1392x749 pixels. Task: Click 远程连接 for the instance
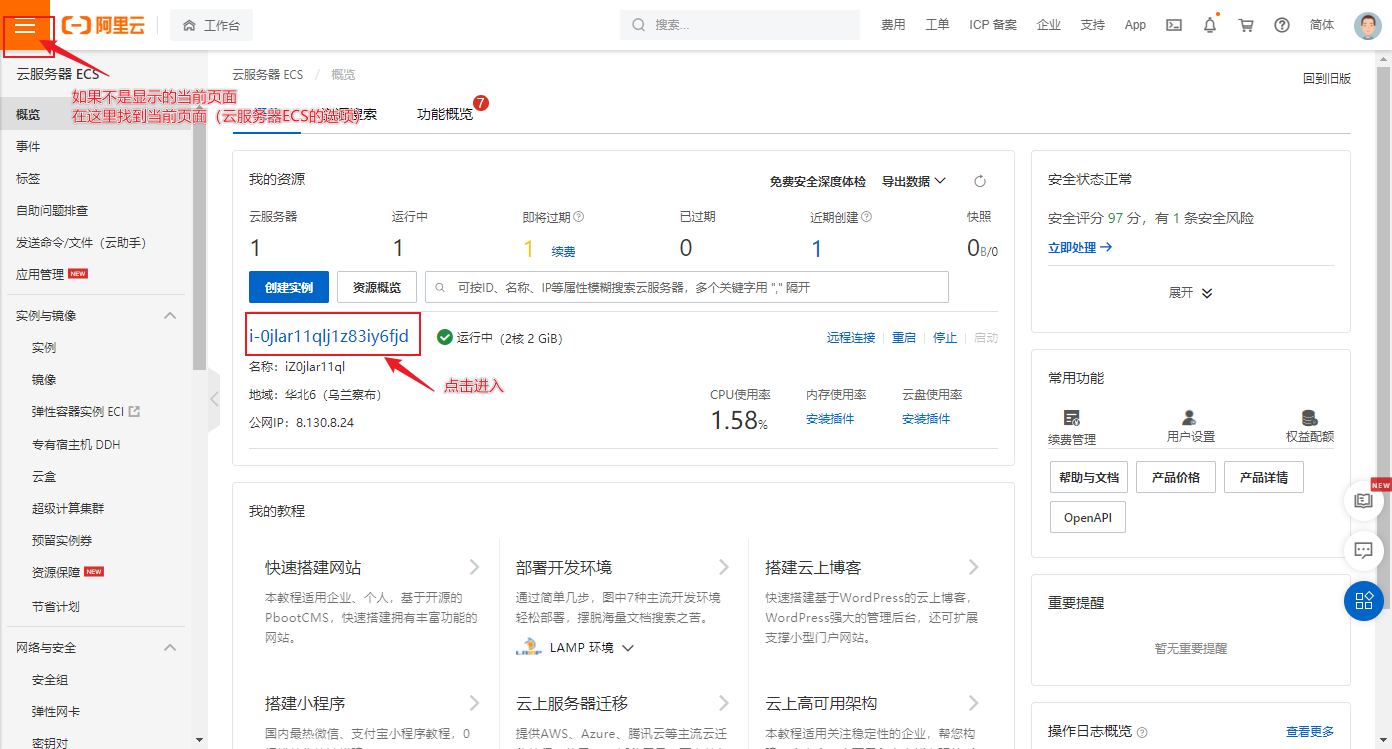[x=851, y=338]
